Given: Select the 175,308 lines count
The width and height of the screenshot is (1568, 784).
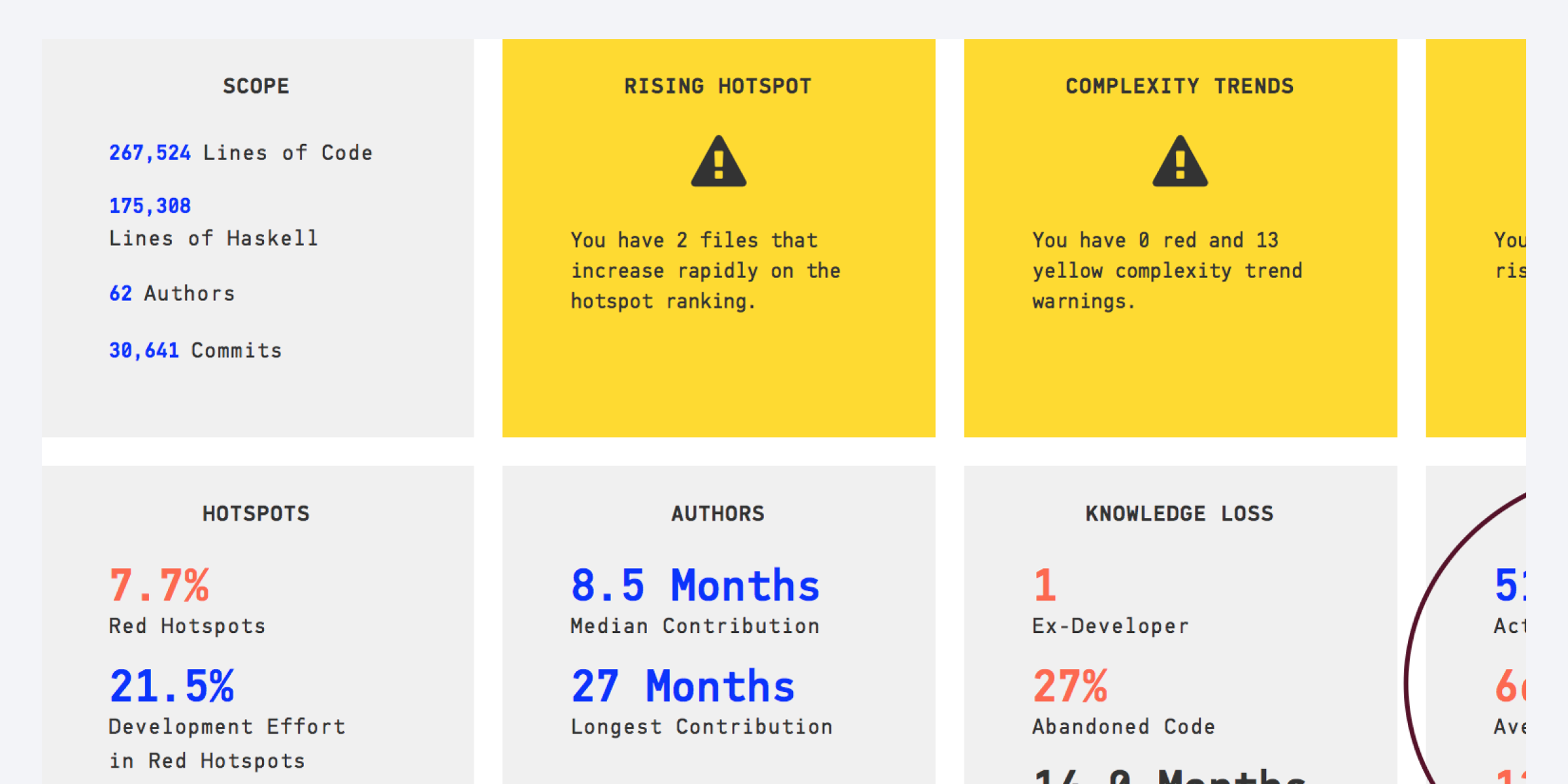Looking at the screenshot, I should tap(150, 207).
